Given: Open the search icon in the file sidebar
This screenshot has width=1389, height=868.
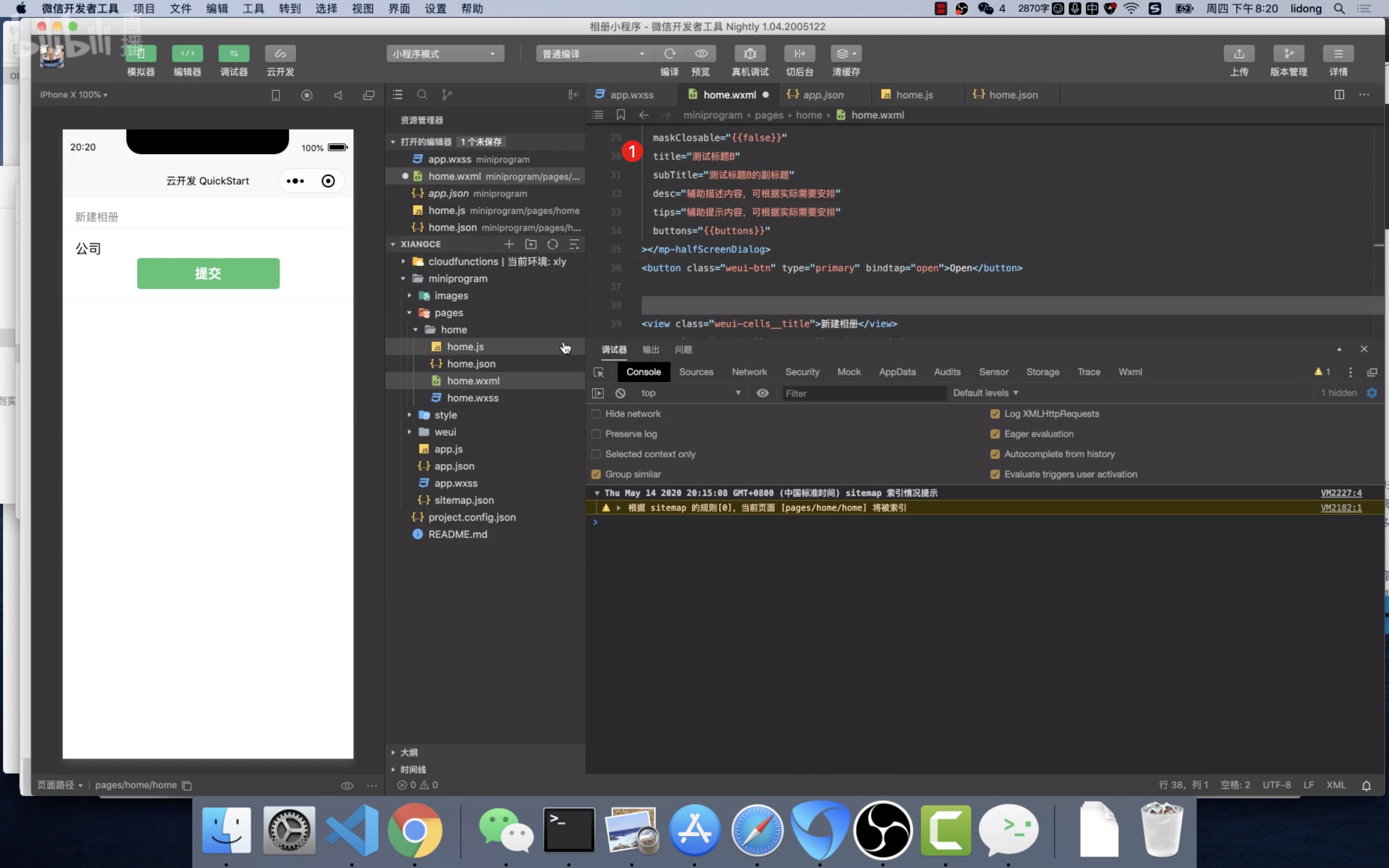Looking at the screenshot, I should click(422, 95).
